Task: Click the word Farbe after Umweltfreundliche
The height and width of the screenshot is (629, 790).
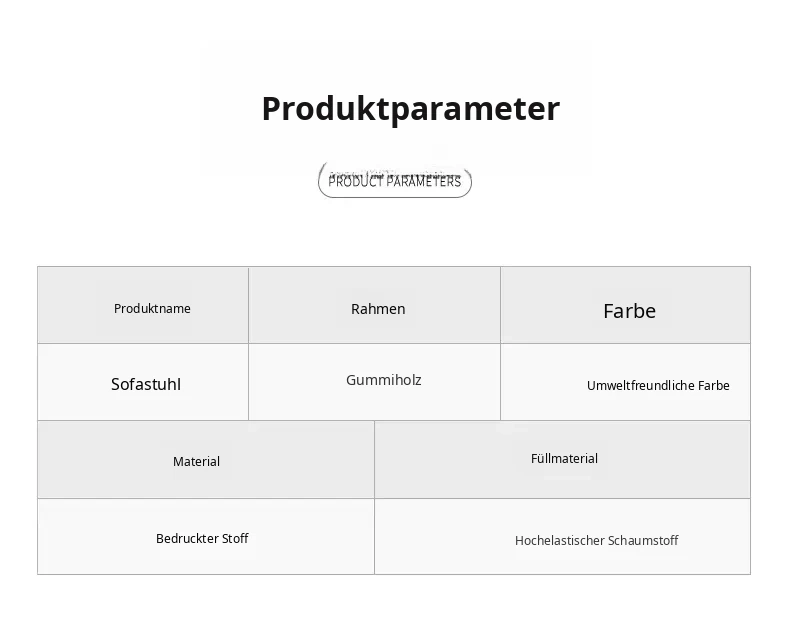Action: (x=714, y=386)
